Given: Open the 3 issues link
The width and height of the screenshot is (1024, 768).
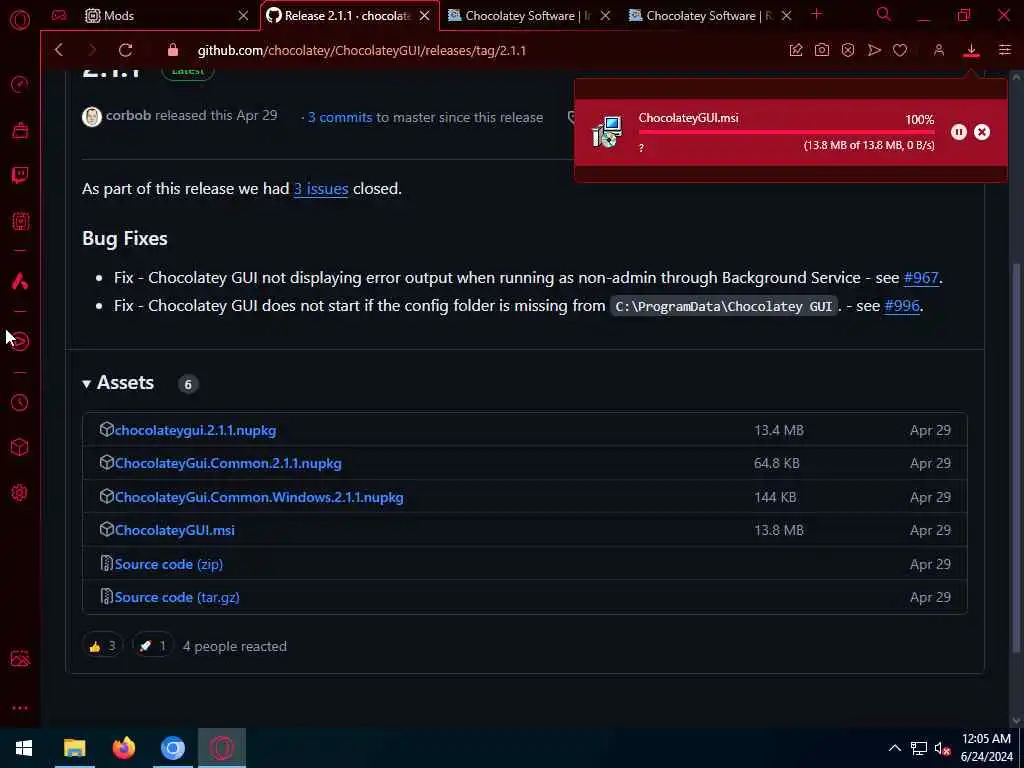Looking at the screenshot, I should [x=321, y=188].
